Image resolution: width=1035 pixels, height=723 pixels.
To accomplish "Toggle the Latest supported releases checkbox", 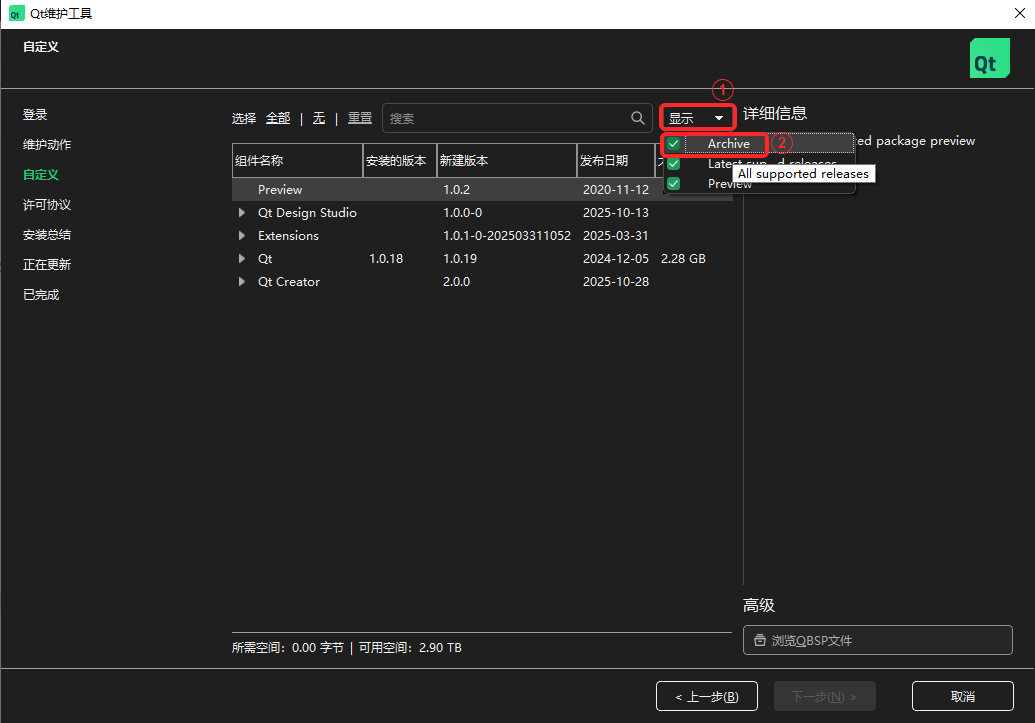I will coord(673,164).
